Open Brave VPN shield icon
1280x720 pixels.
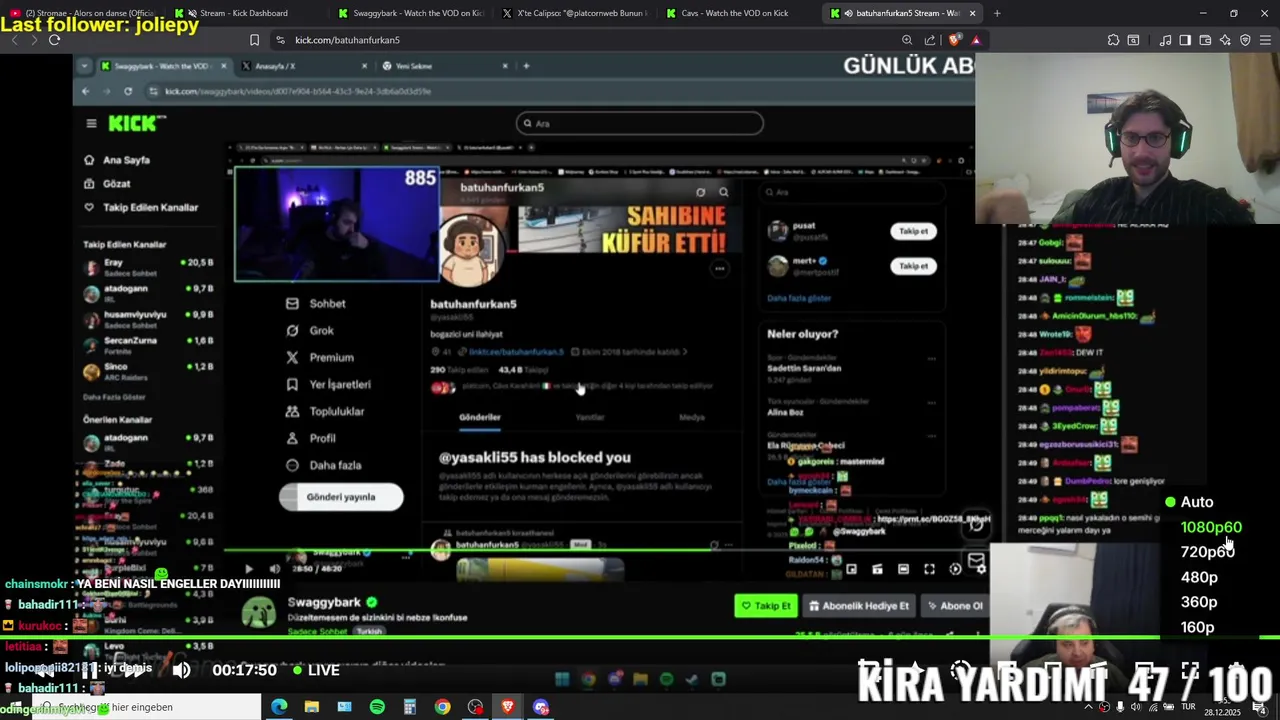tap(1245, 40)
